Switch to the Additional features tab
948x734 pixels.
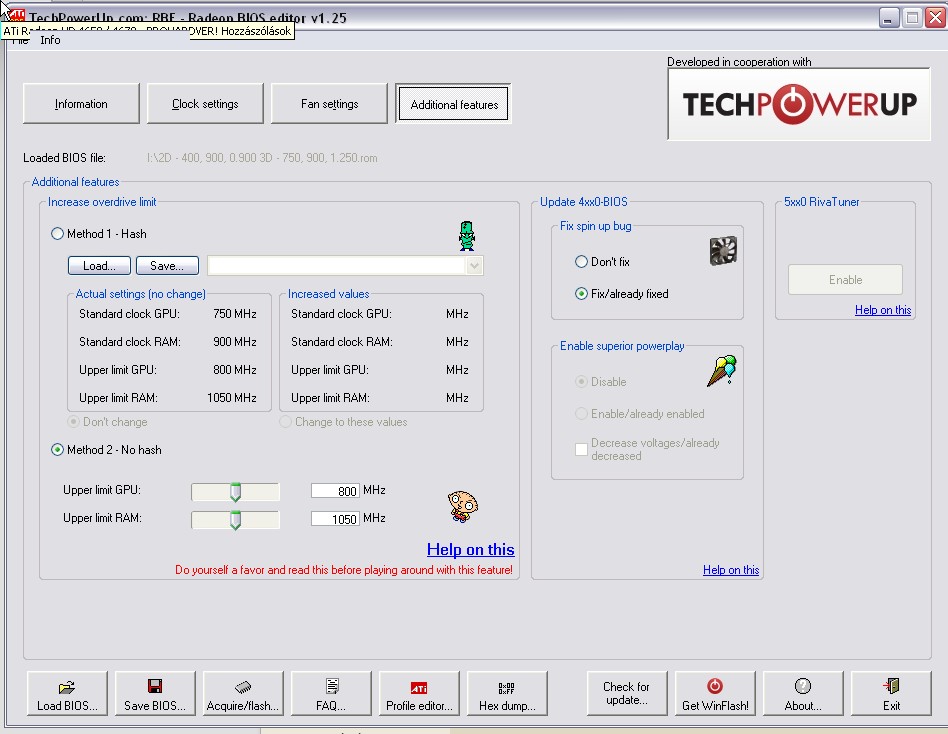[453, 104]
